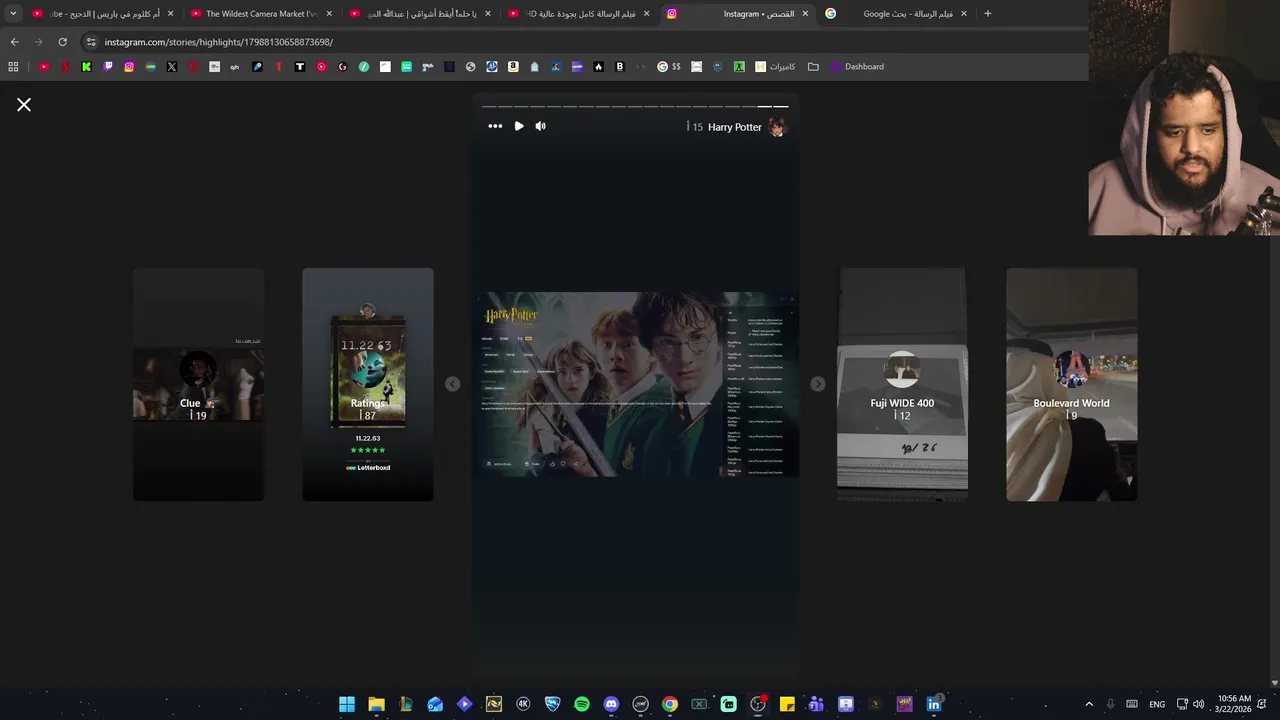
Task: Mute the story audio
Action: tap(541, 126)
